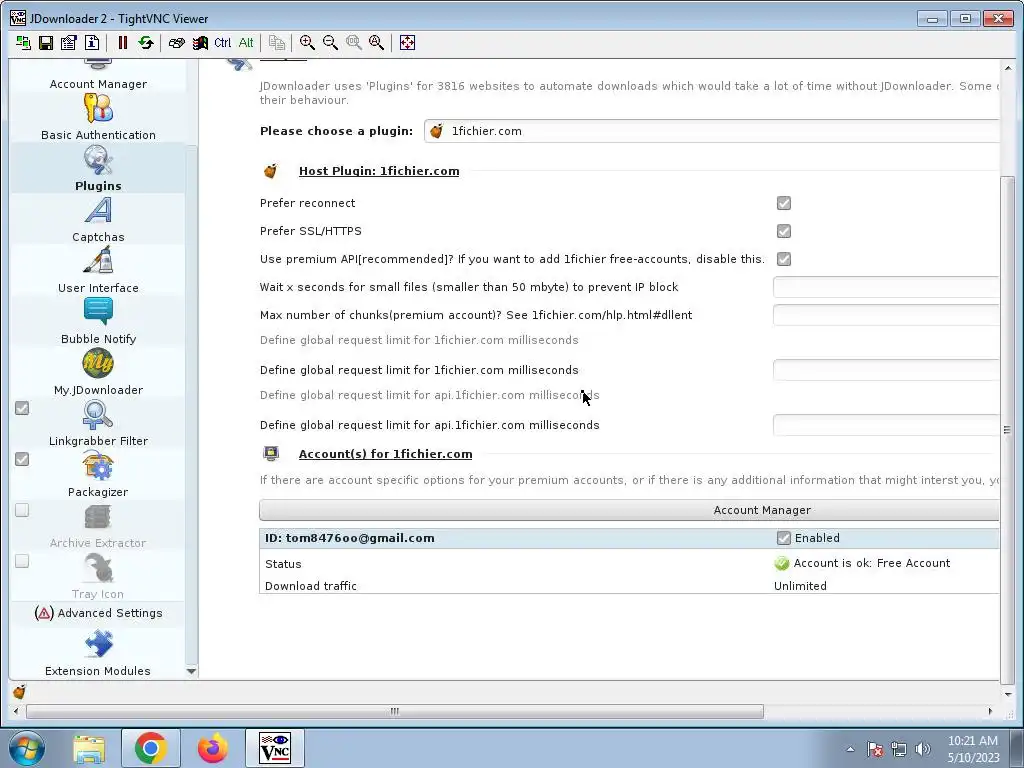Viewport: 1024px width, 768px height.
Task: Click the New connection toolbar icon
Action: coord(24,43)
